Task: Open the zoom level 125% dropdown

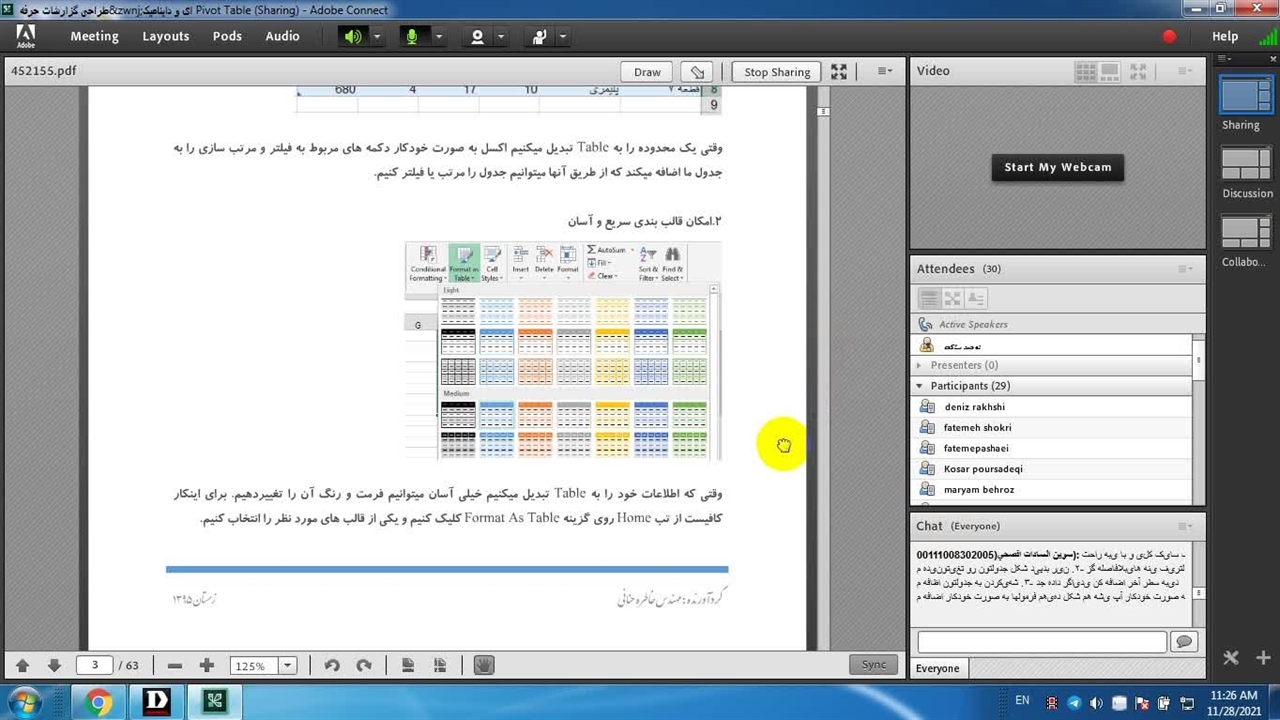Action: tap(287, 666)
